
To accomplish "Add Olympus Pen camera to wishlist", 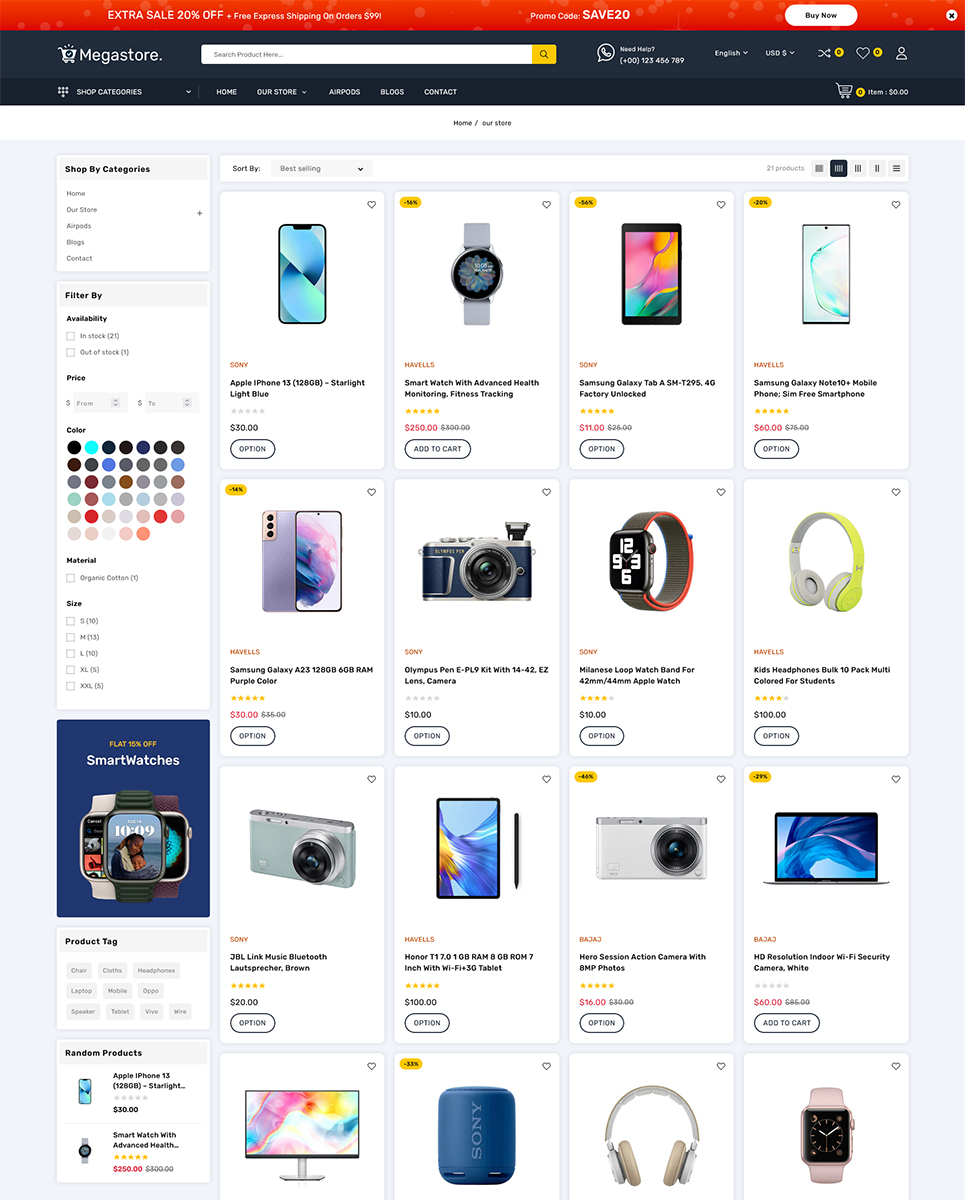I will point(546,492).
